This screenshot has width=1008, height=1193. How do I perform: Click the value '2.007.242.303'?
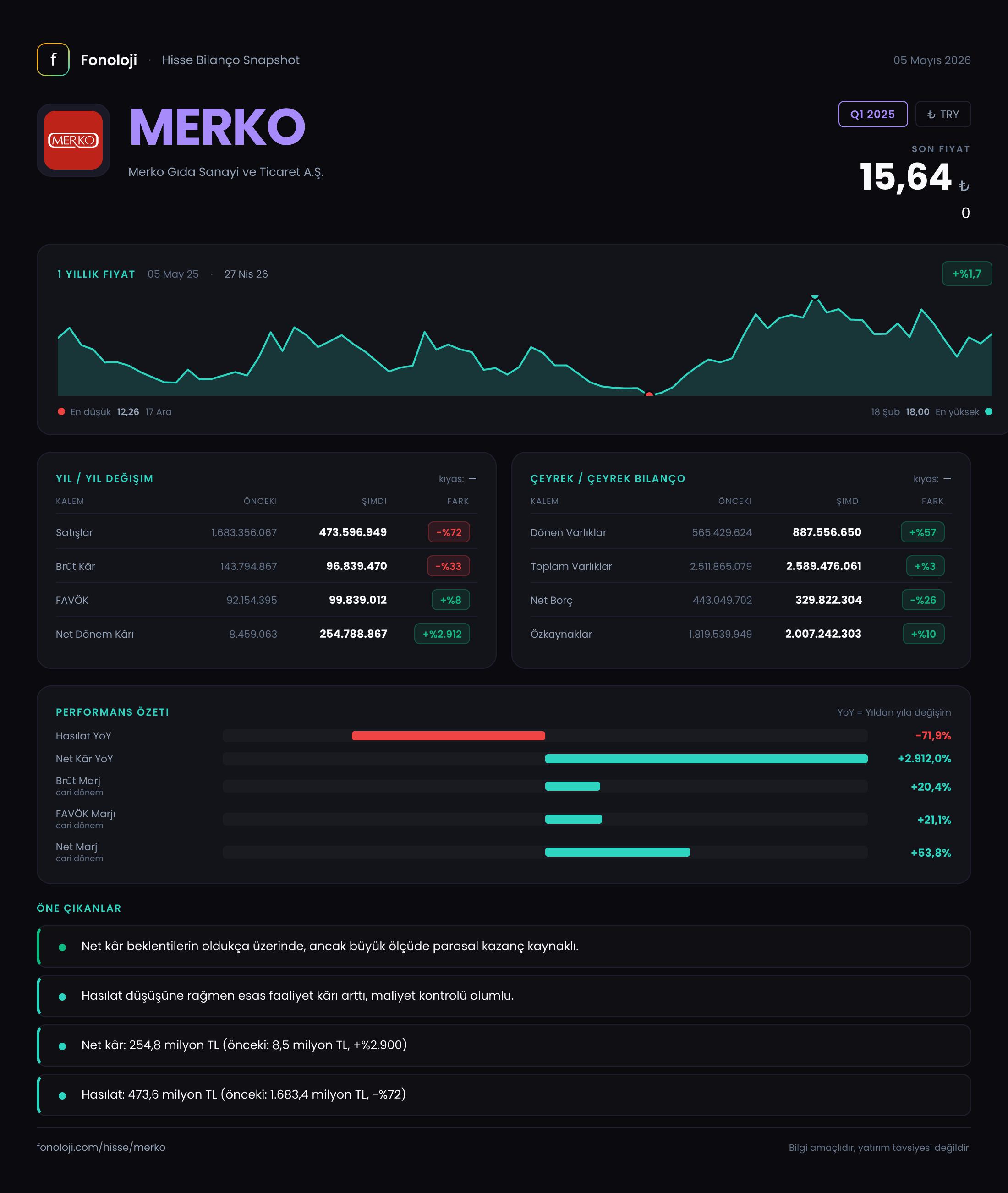(x=823, y=634)
